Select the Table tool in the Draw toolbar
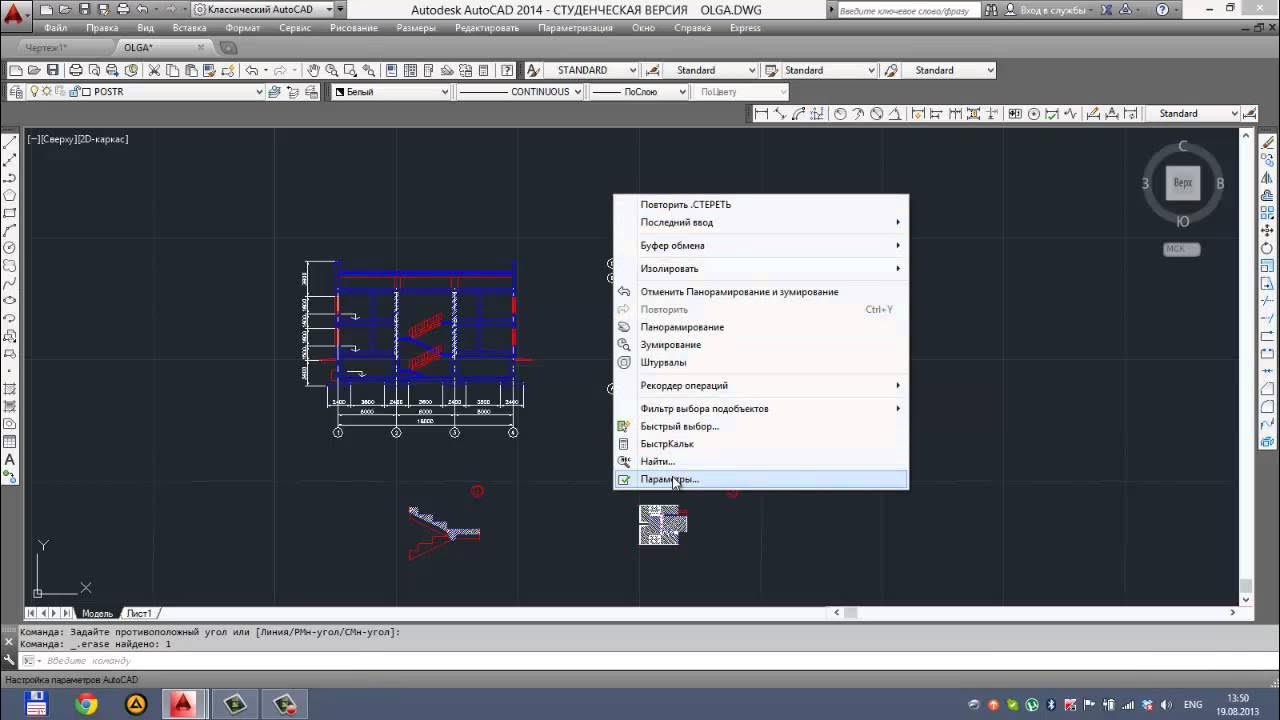This screenshot has width=1280, height=720. pyautogui.click(x=12, y=440)
